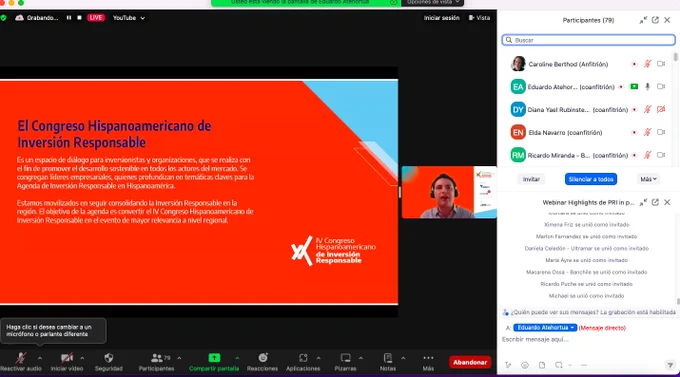
Task: Toggle Diana Yael Rubinstein's muted microphone
Action: 647,109
